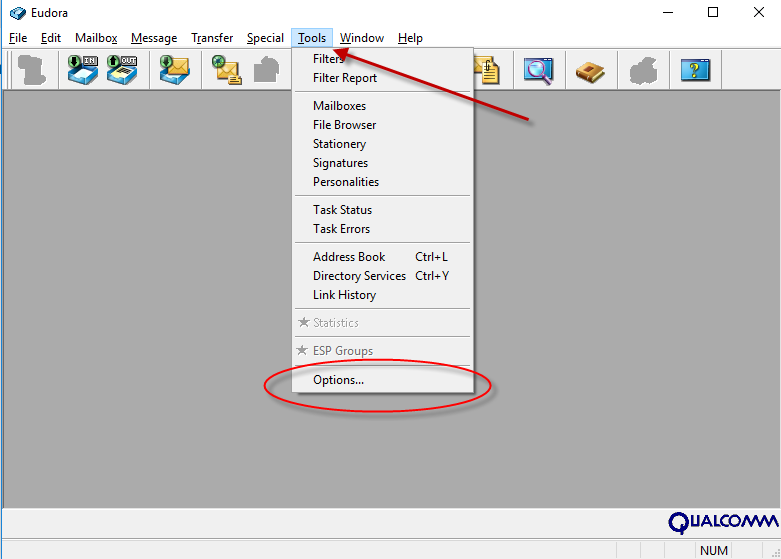Select File Browser menu entry

(383, 125)
